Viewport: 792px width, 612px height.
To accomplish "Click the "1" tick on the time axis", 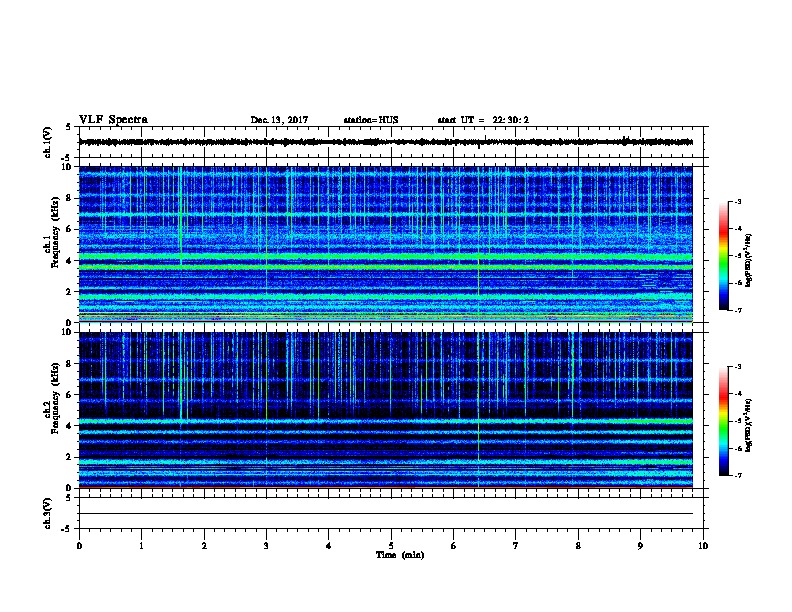I will [x=141, y=546].
